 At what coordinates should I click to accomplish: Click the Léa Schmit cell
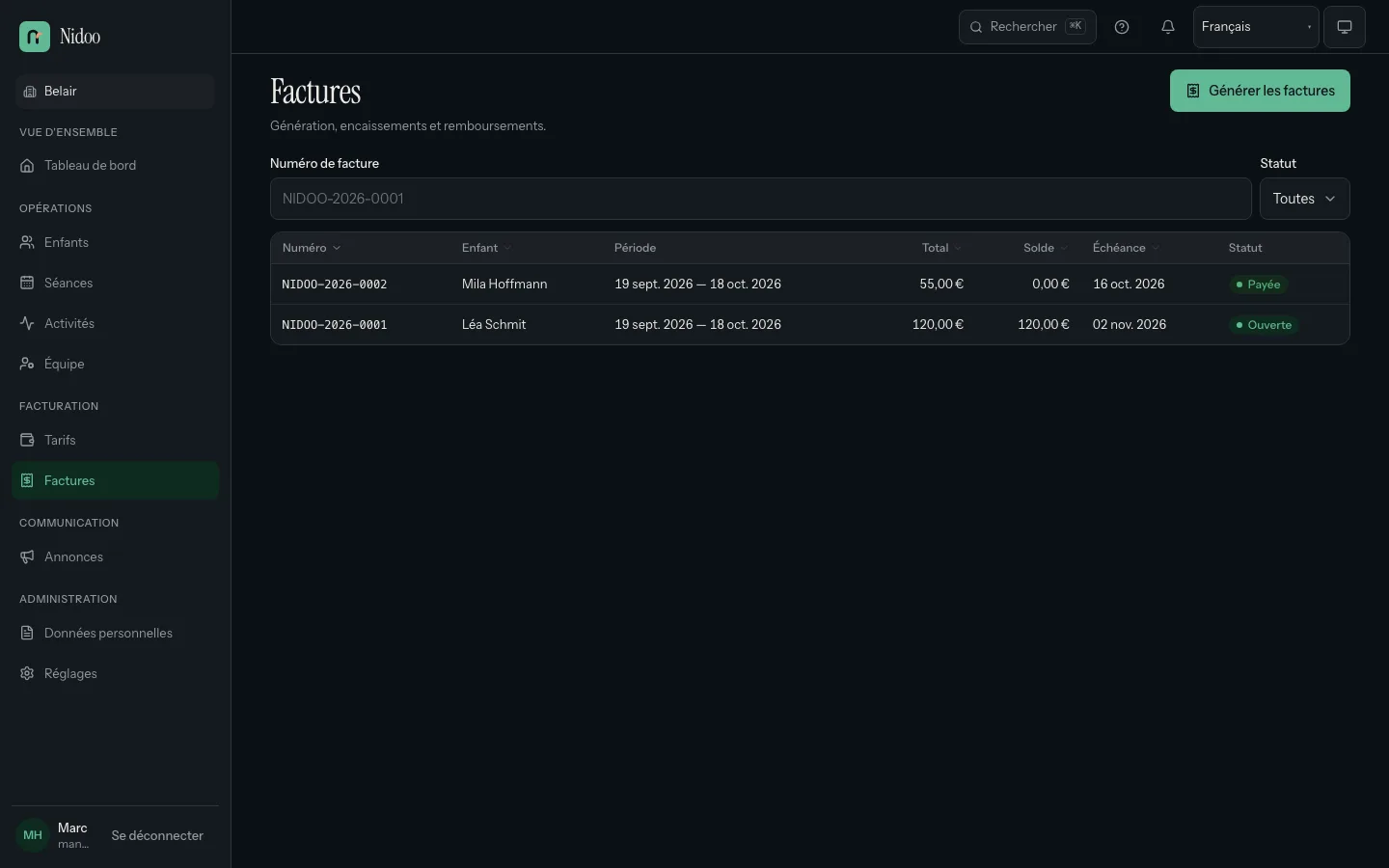click(x=494, y=325)
